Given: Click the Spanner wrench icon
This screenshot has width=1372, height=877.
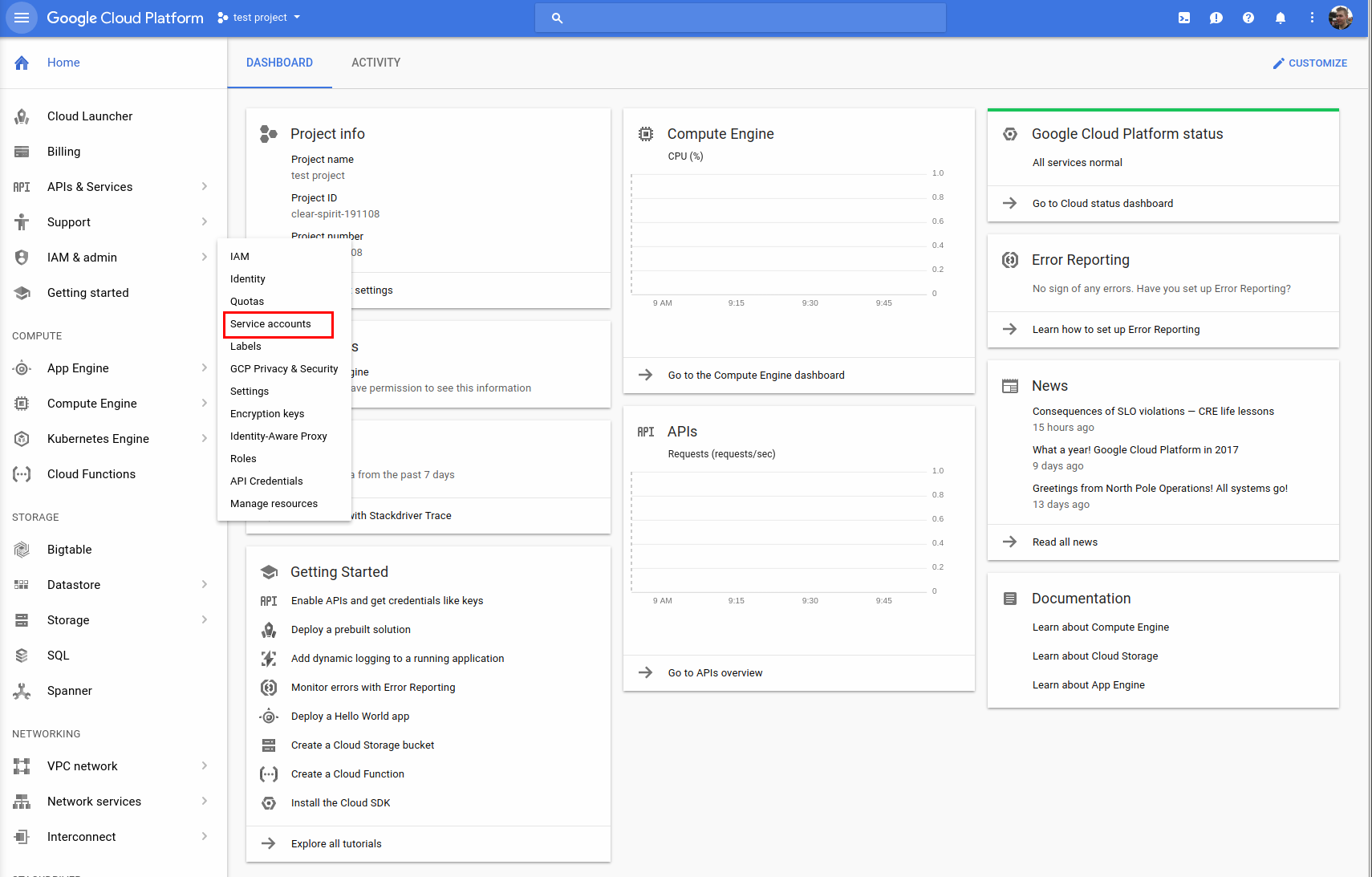Looking at the screenshot, I should point(22,691).
